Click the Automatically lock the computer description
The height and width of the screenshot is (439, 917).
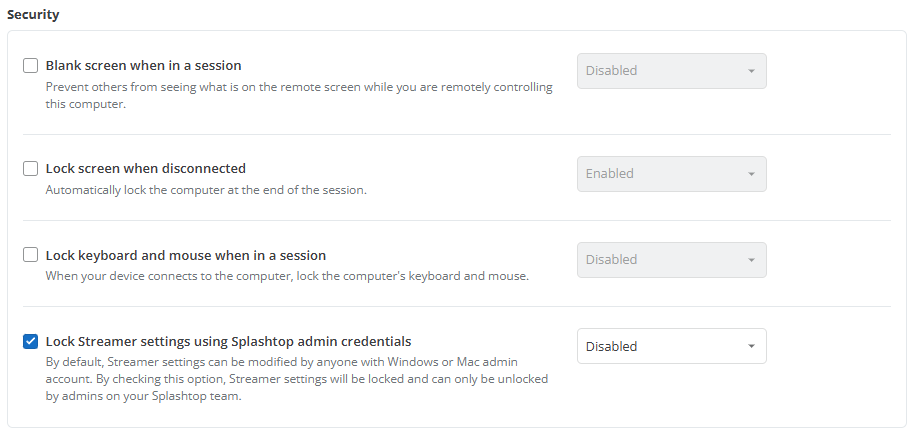(x=206, y=190)
